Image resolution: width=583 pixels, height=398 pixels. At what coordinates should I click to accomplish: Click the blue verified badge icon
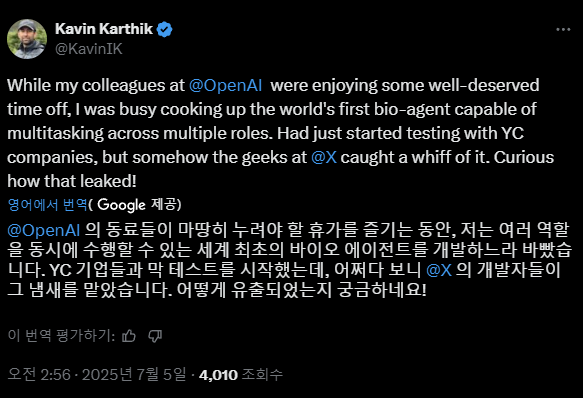[164, 29]
